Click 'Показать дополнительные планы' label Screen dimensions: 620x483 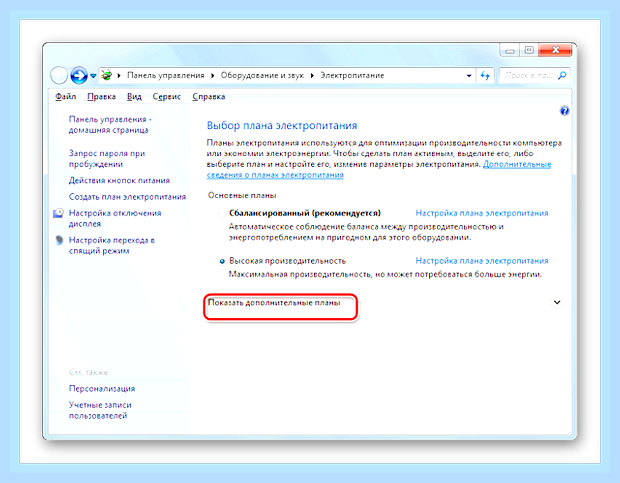pos(274,303)
